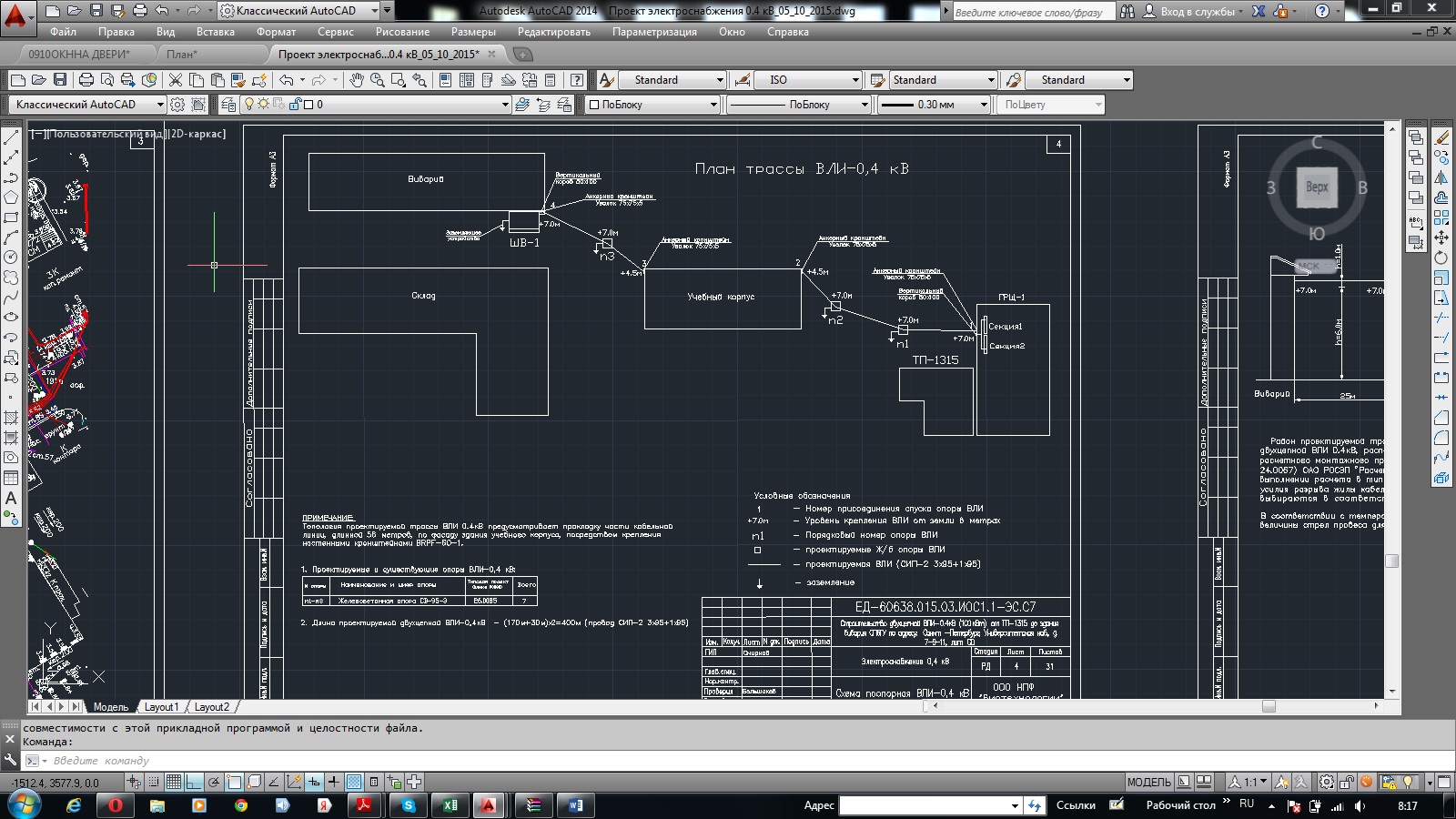
Task: Open the Layer Properties Manager icon
Action: coord(228,105)
